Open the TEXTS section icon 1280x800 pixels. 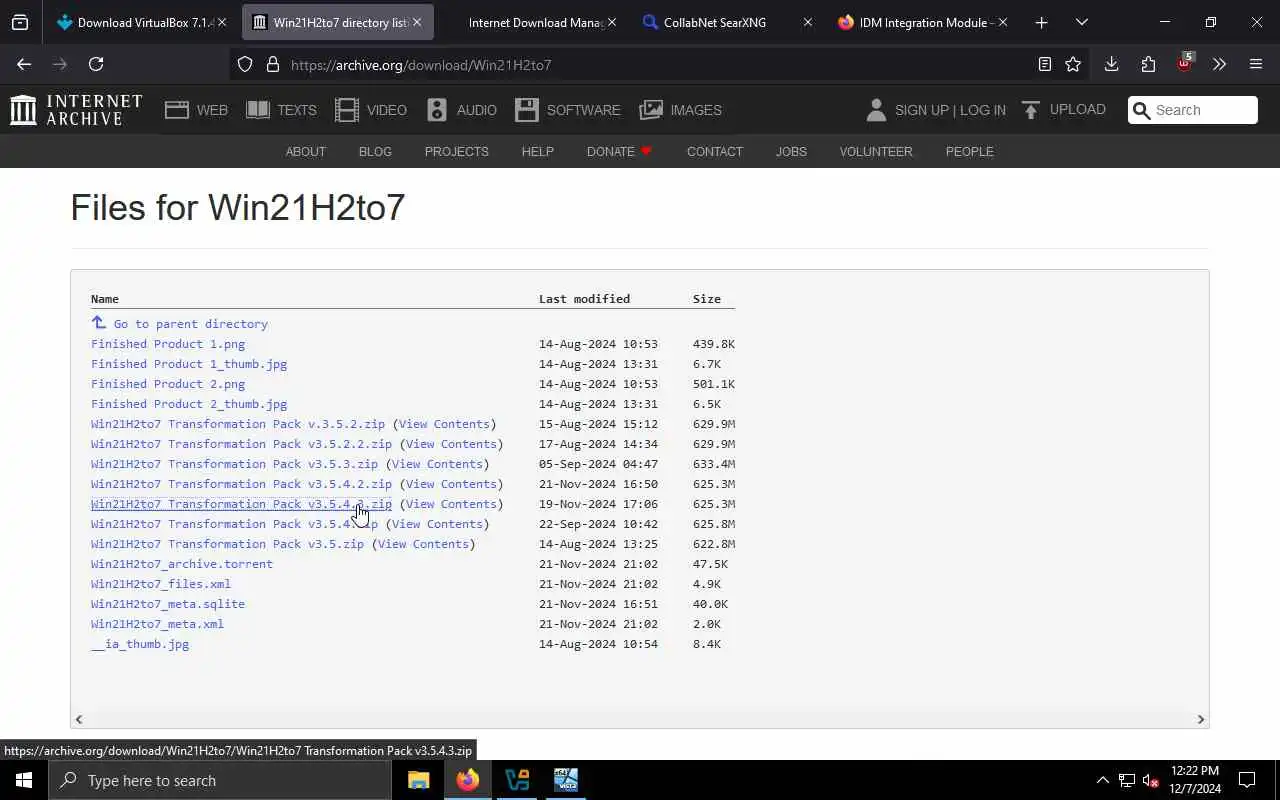pos(258,110)
